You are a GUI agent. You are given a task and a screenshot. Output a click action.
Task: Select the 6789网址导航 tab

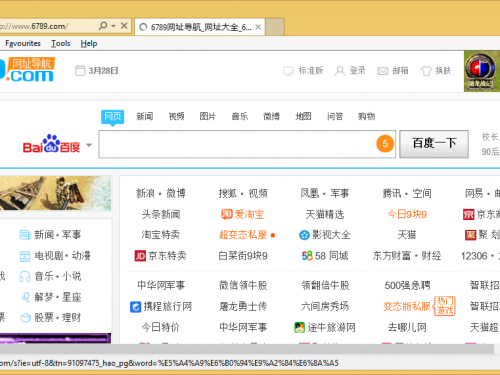click(x=200, y=27)
